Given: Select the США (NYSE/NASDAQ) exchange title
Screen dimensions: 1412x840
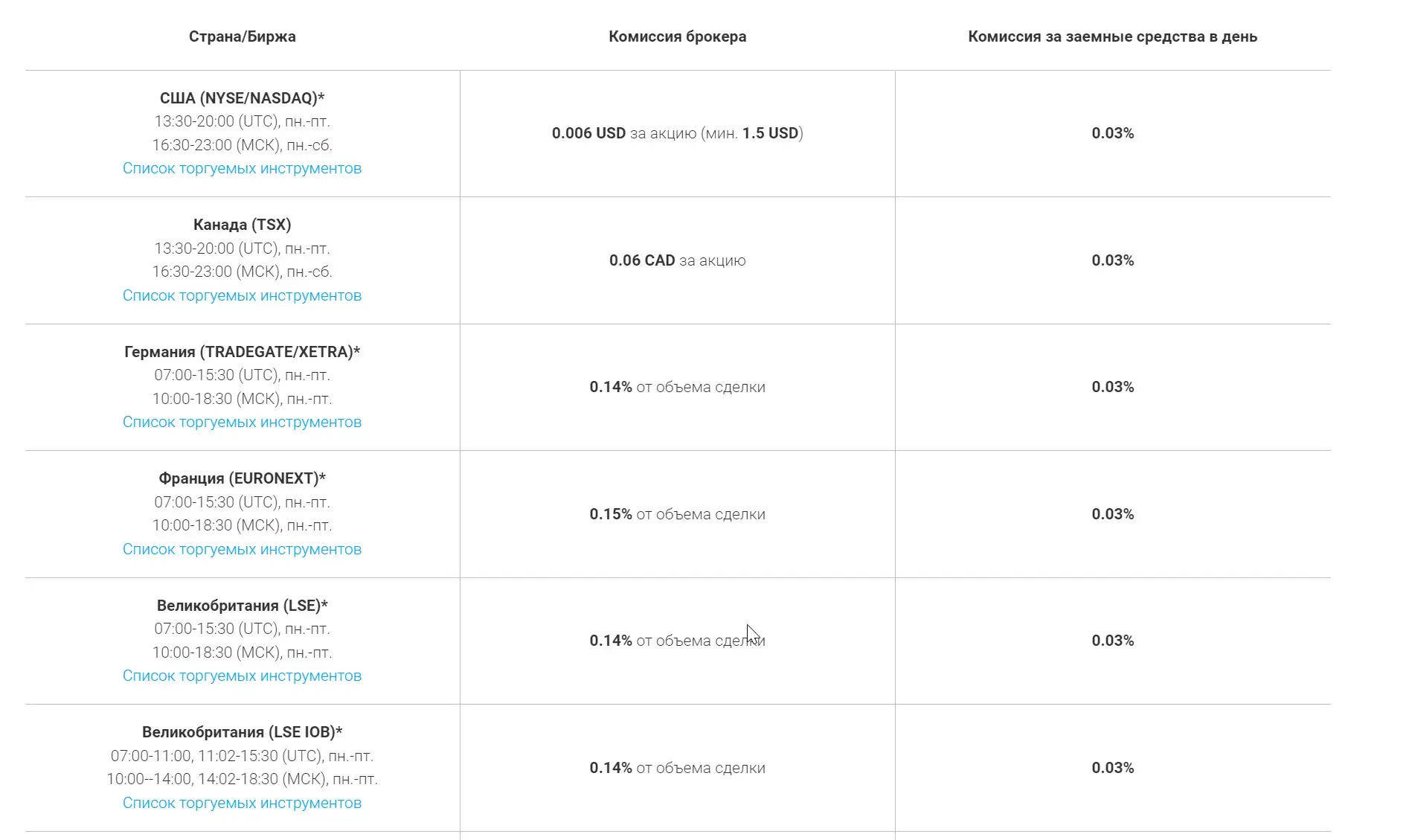Looking at the screenshot, I should 242,98.
